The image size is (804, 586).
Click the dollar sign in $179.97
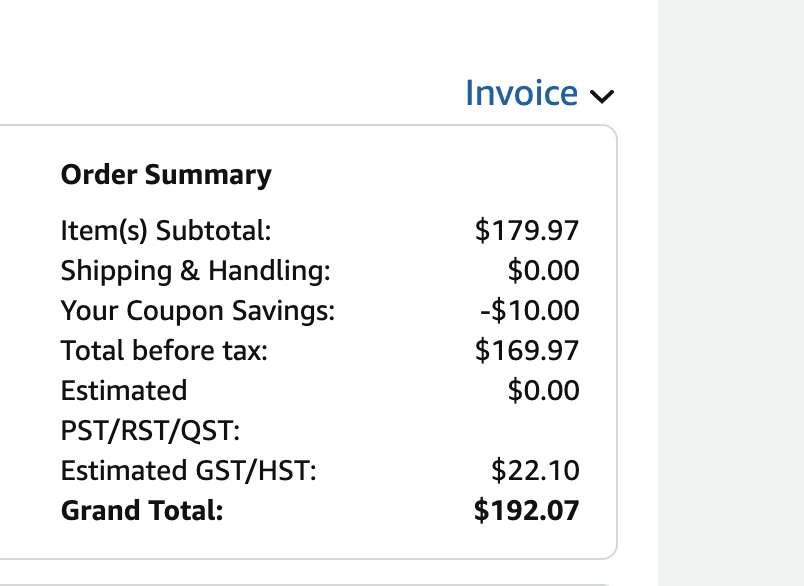pyautogui.click(x=482, y=230)
